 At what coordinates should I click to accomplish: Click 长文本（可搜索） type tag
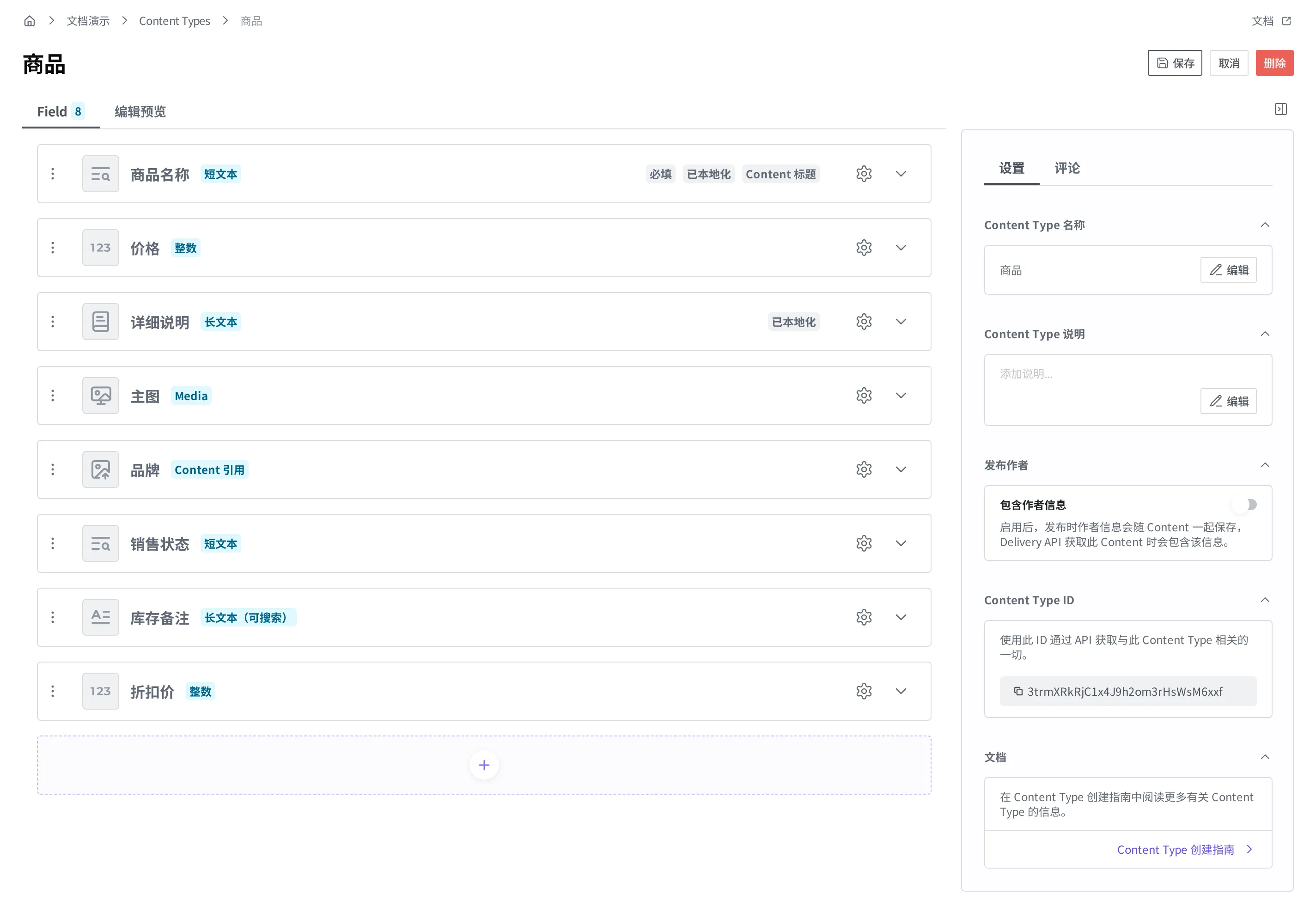click(248, 617)
